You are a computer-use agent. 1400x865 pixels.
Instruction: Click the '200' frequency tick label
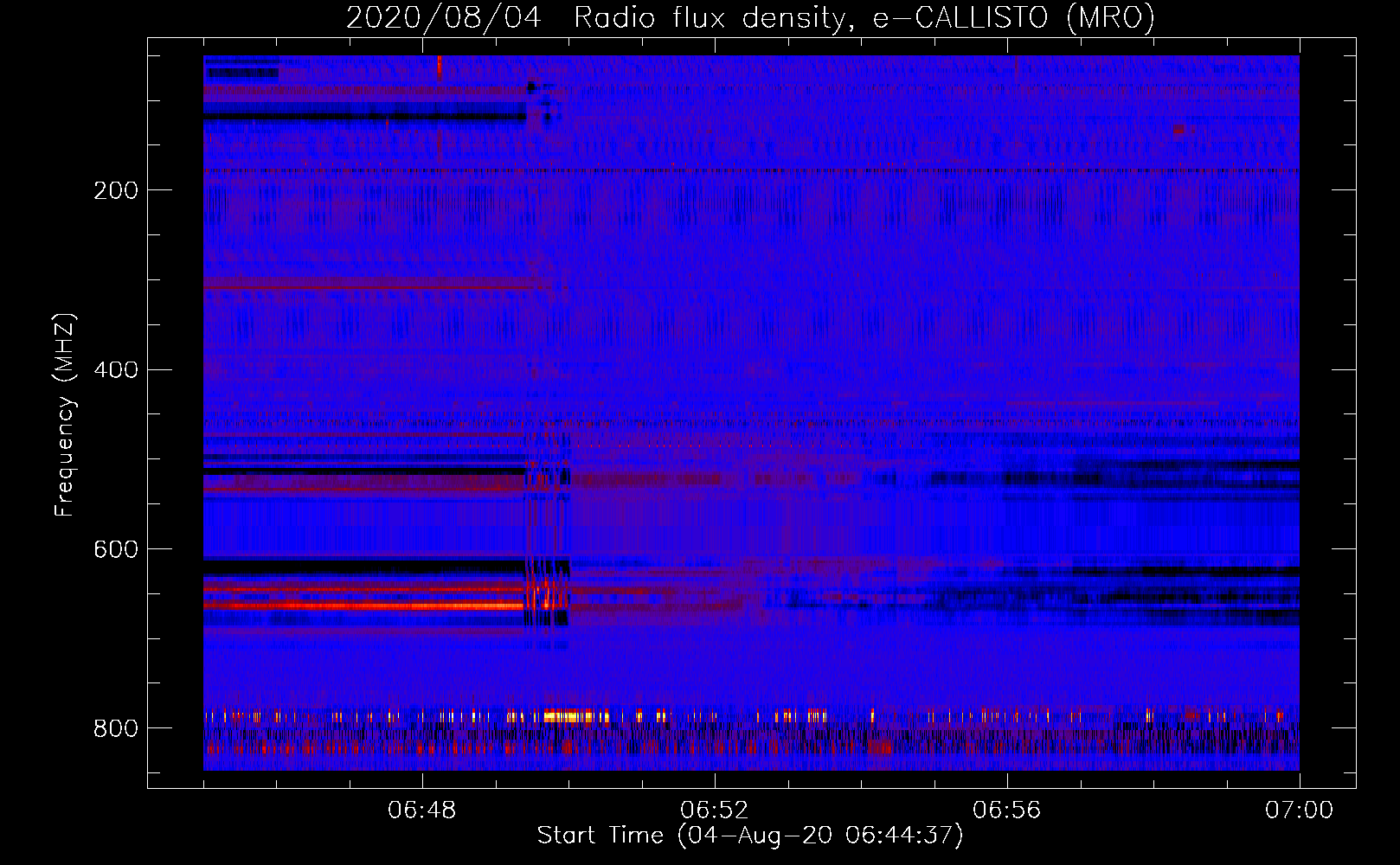115,190
